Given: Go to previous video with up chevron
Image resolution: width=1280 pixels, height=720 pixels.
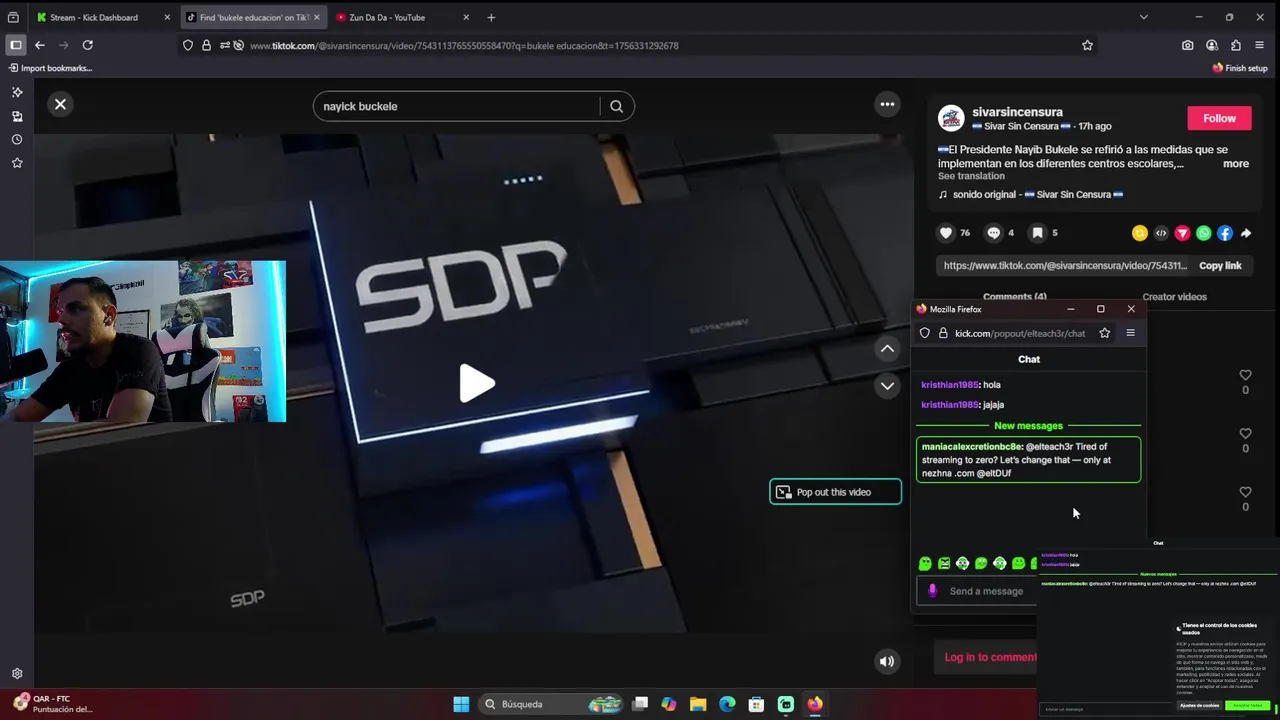Looking at the screenshot, I should pyautogui.click(x=887, y=348).
